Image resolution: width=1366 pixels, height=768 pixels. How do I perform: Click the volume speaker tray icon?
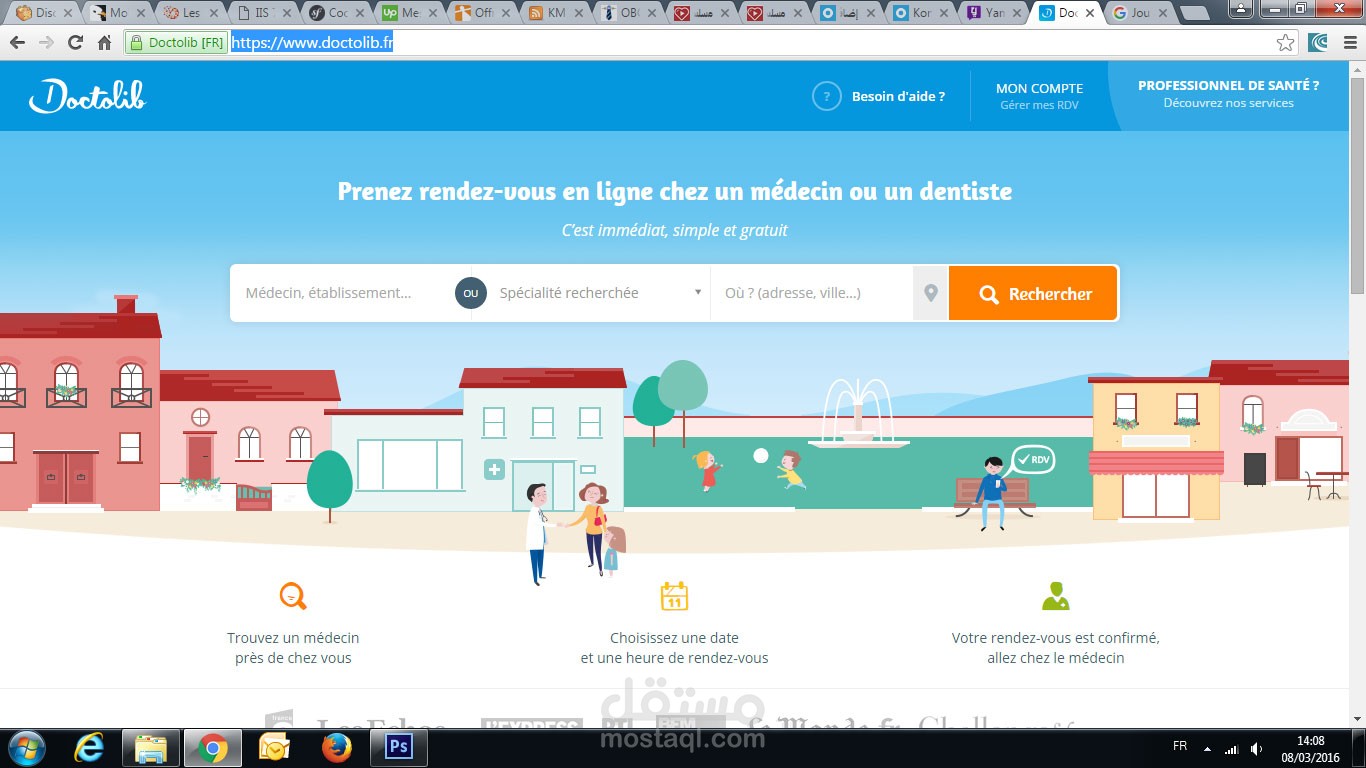tap(1257, 748)
